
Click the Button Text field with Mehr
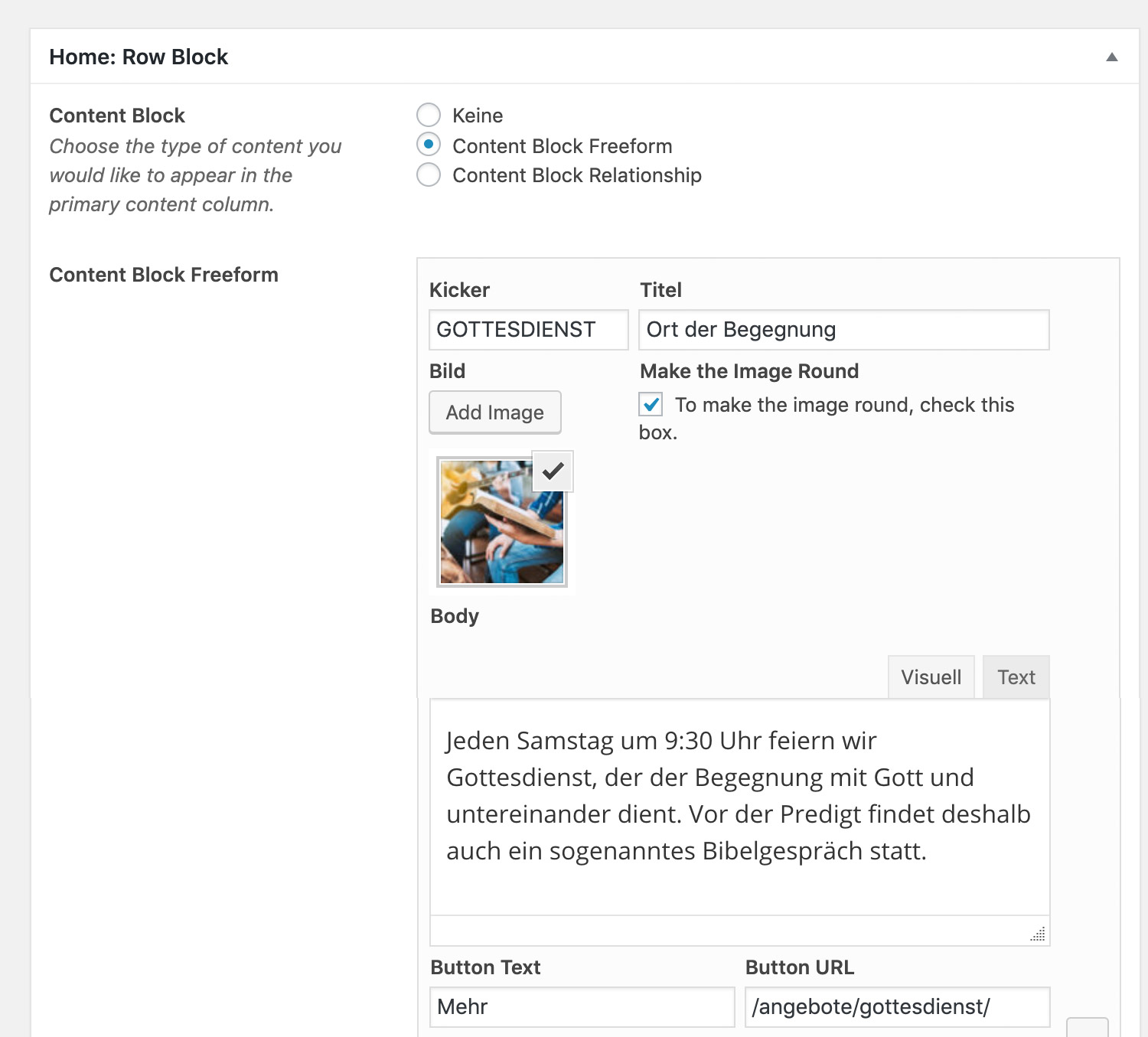point(582,1007)
